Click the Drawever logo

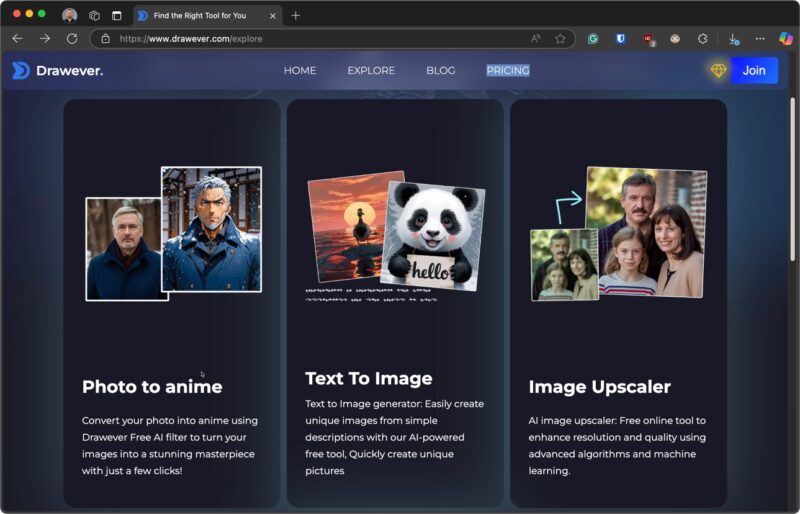(x=58, y=70)
